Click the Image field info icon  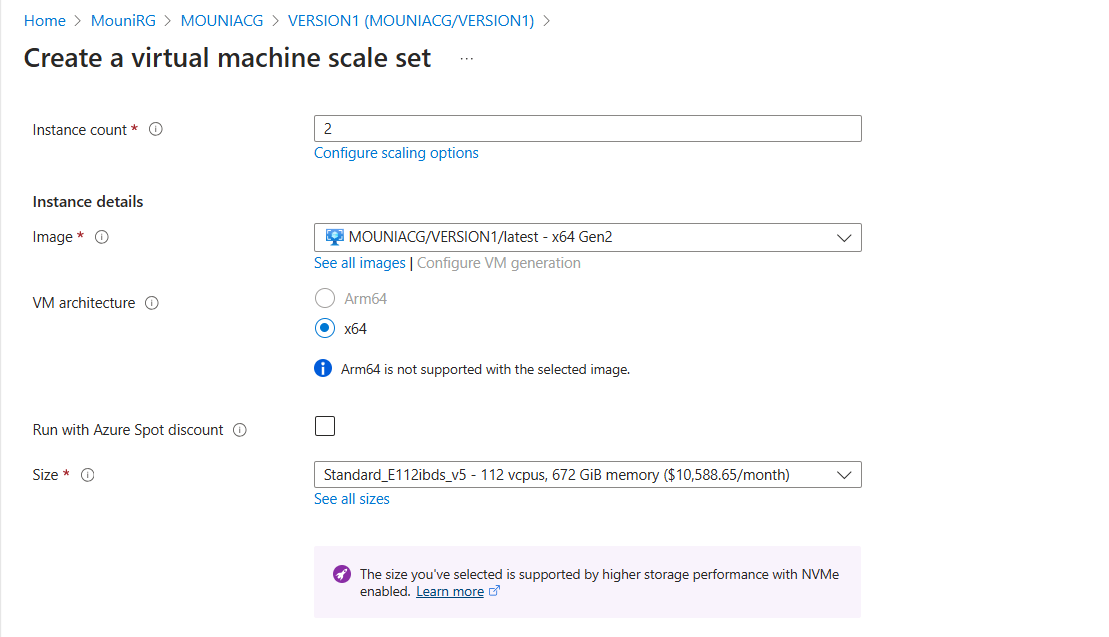point(102,237)
